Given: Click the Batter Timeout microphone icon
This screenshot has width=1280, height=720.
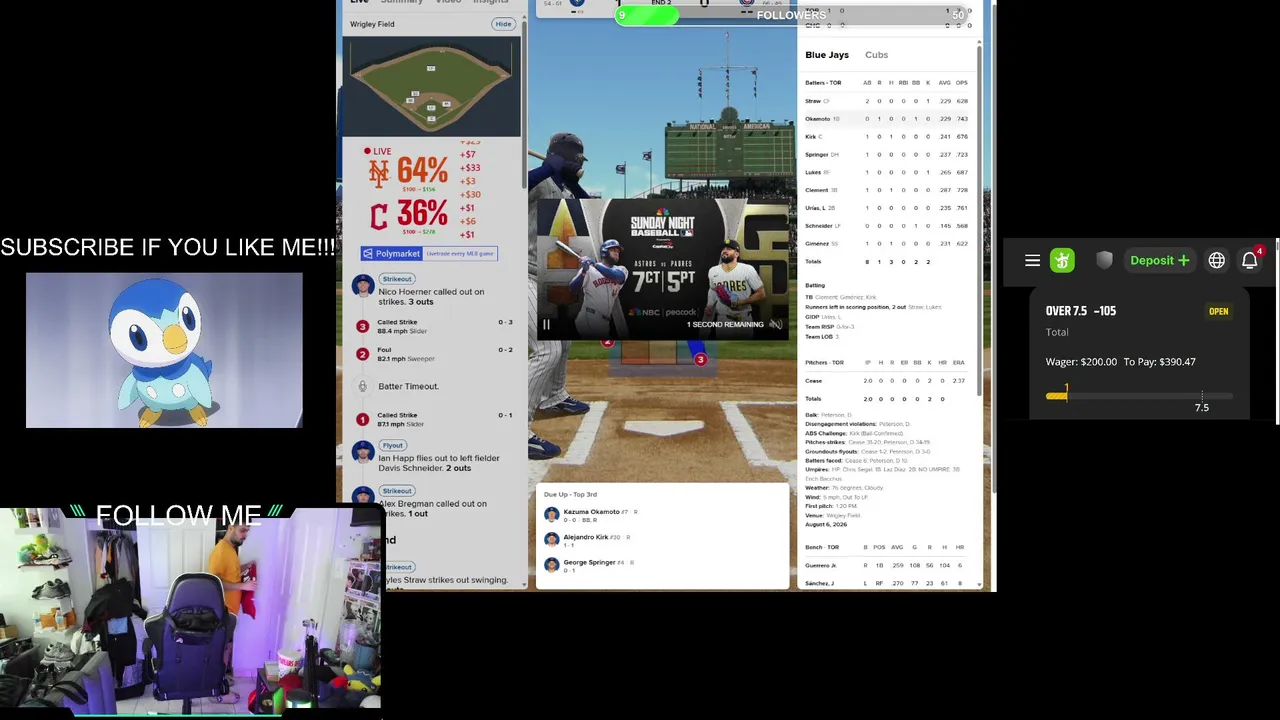Looking at the screenshot, I should coord(363,386).
